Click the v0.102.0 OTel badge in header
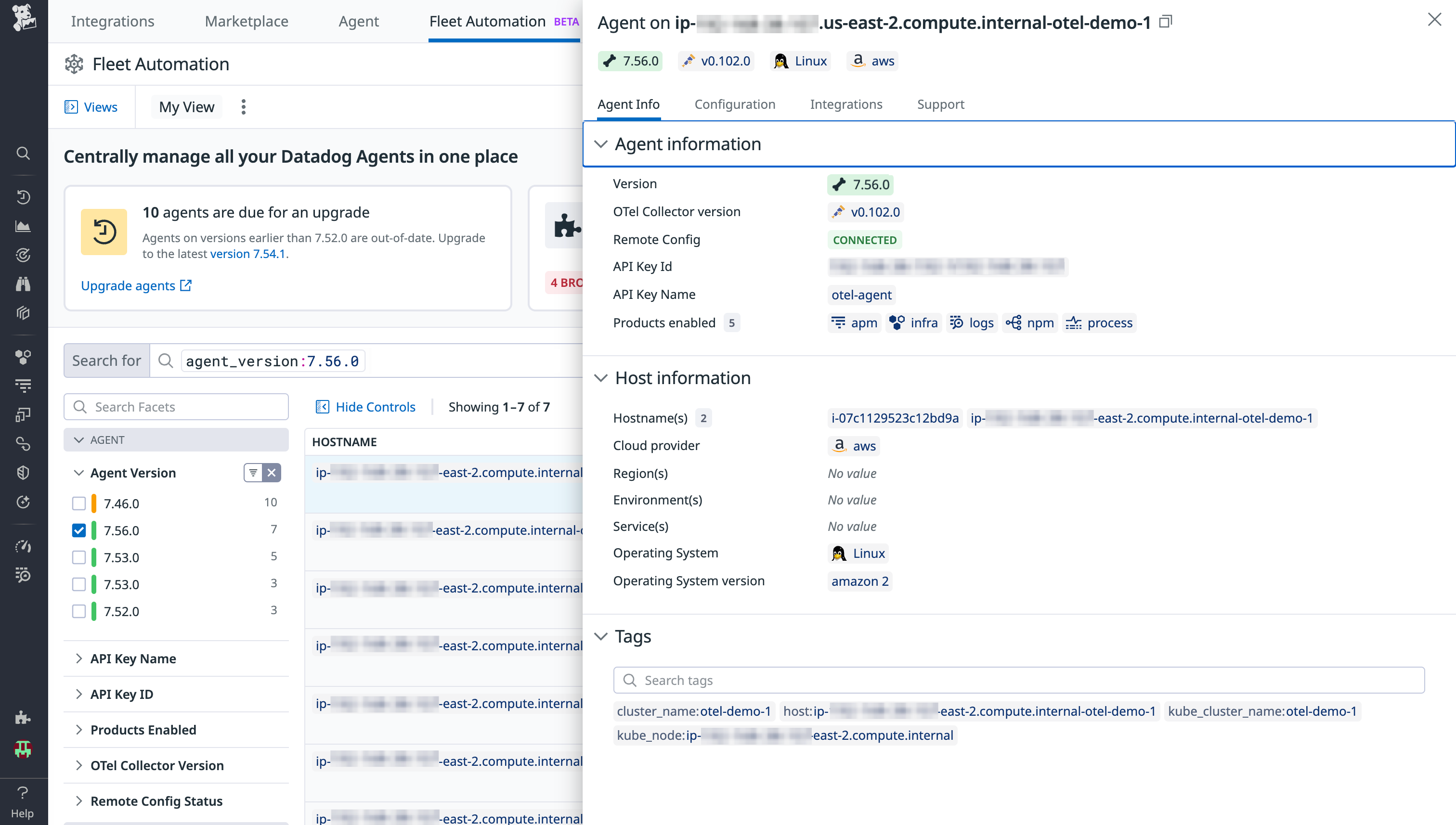The height and width of the screenshot is (825, 1456). (x=717, y=61)
